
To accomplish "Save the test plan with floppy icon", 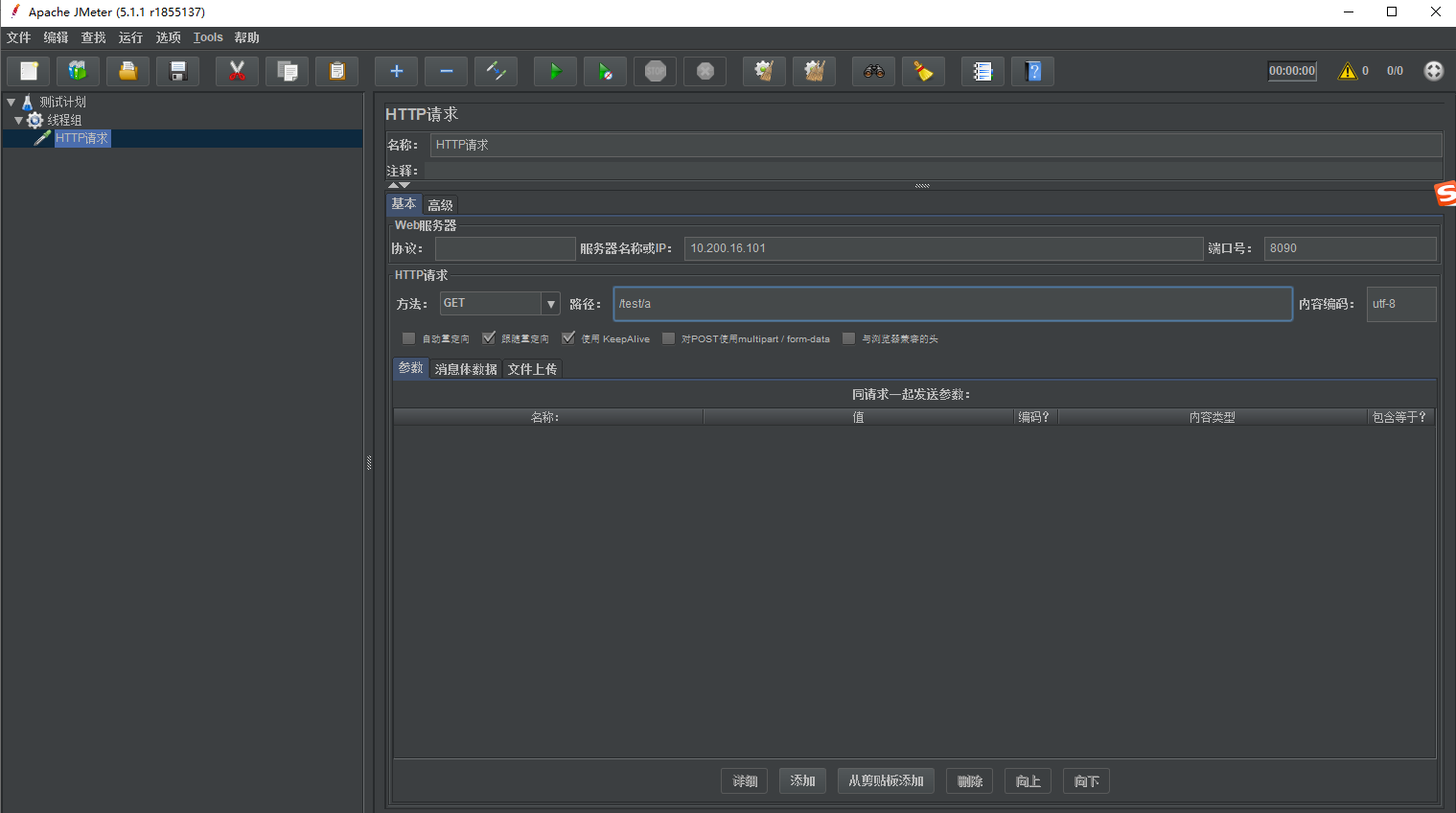I will coord(178,71).
